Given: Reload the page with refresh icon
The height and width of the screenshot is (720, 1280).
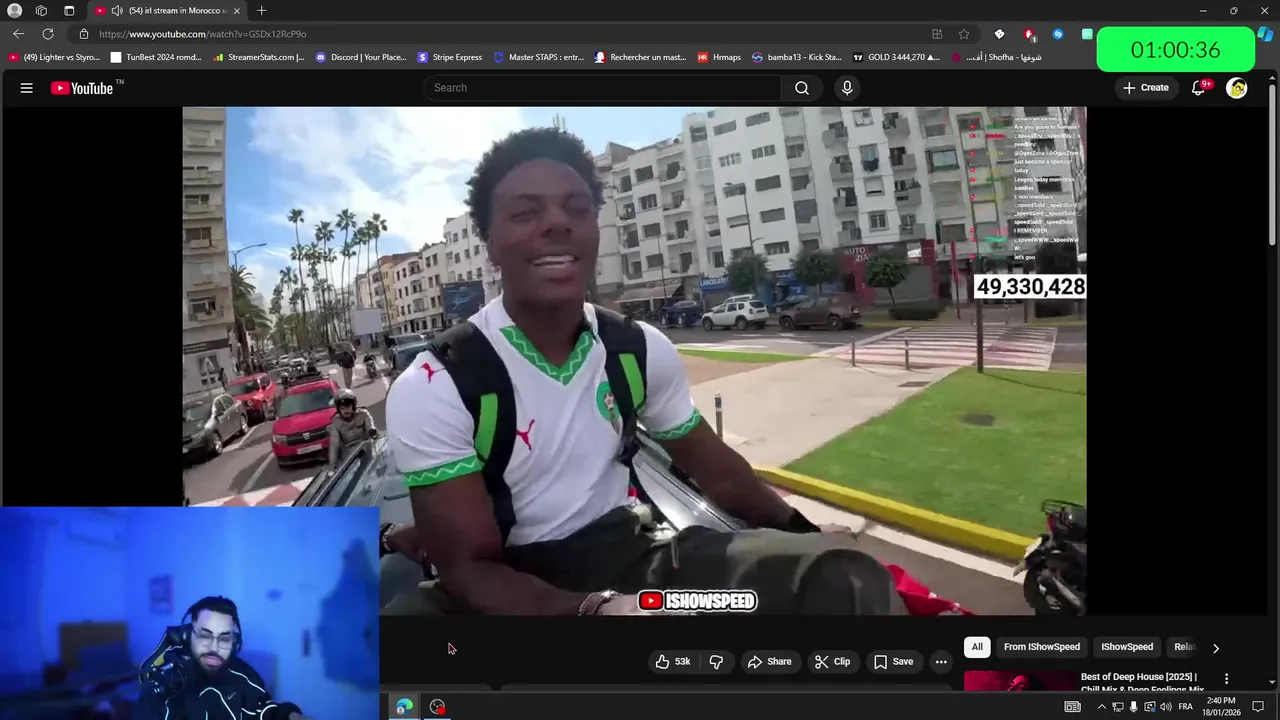Looking at the screenshot, I should point(48,34).
